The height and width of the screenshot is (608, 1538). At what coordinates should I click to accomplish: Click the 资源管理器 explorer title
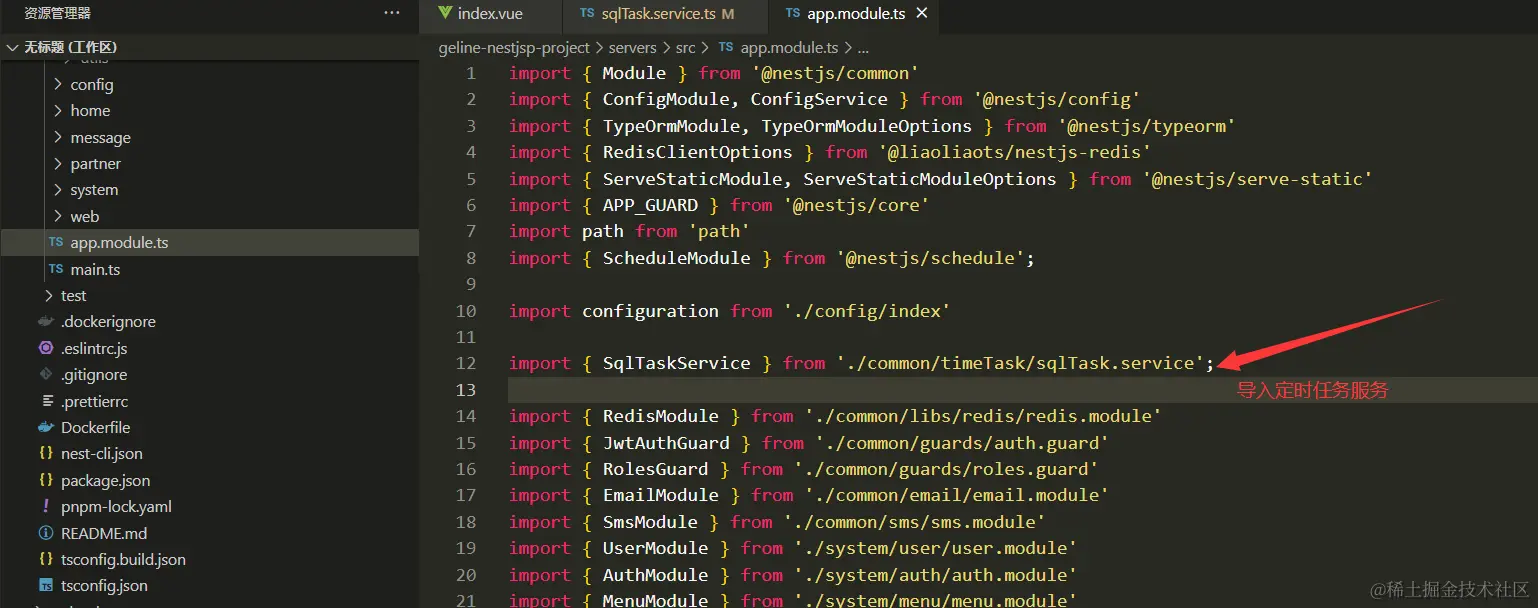coord(57,13)
